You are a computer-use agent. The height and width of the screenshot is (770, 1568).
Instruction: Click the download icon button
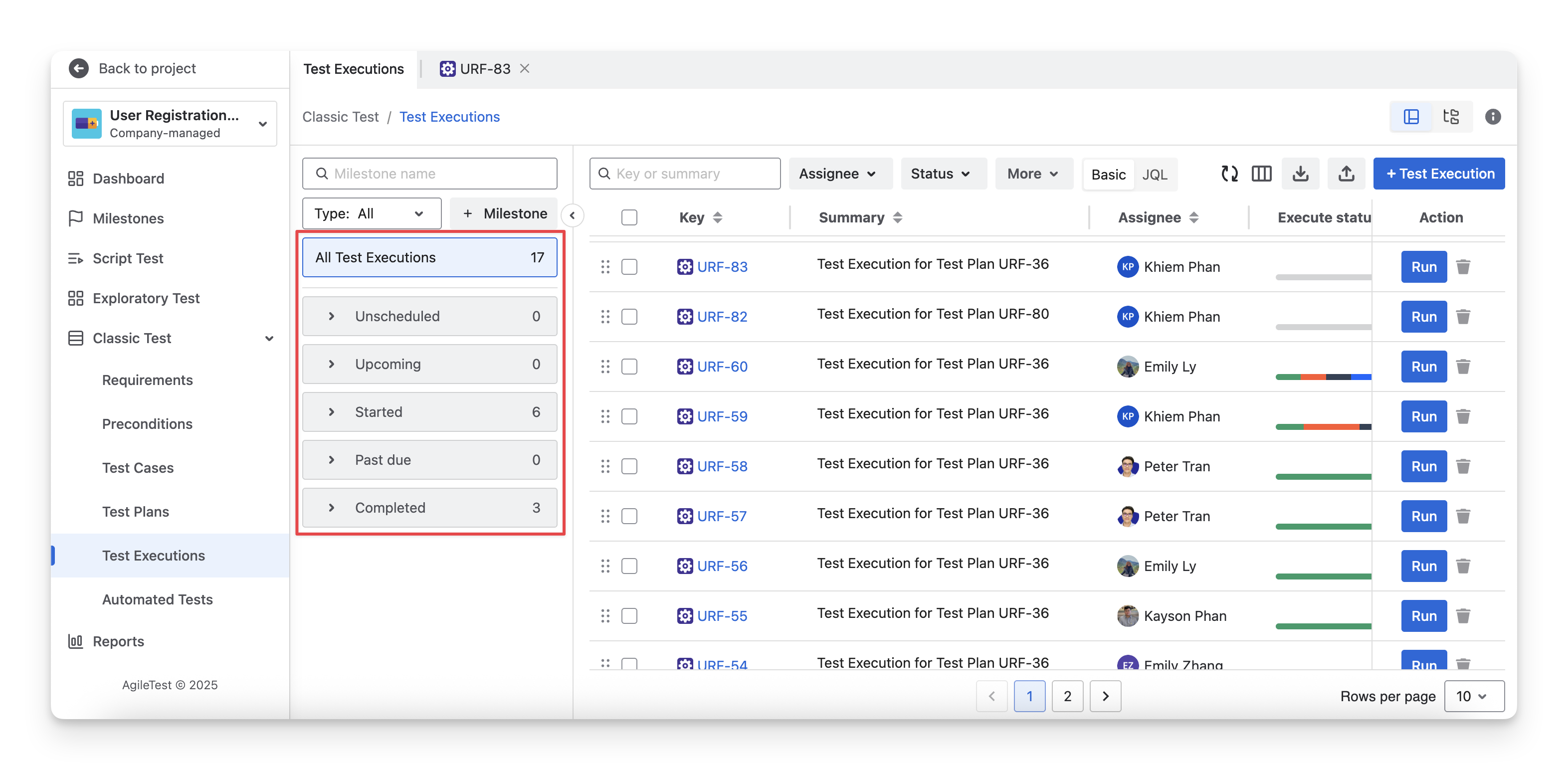point(1300,174)
